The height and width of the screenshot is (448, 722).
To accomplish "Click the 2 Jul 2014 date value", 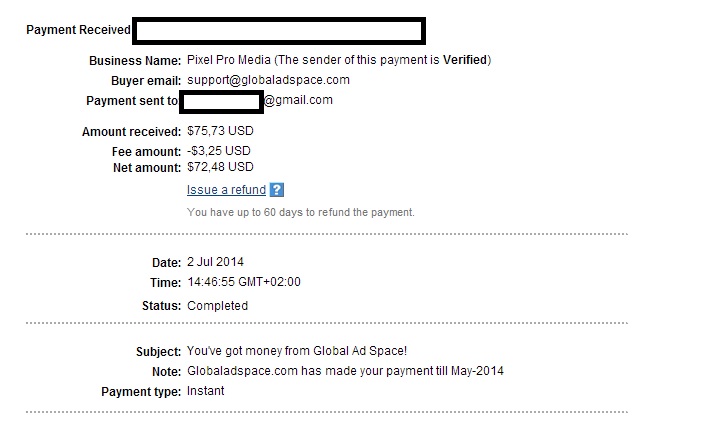I will coord(215,262).
